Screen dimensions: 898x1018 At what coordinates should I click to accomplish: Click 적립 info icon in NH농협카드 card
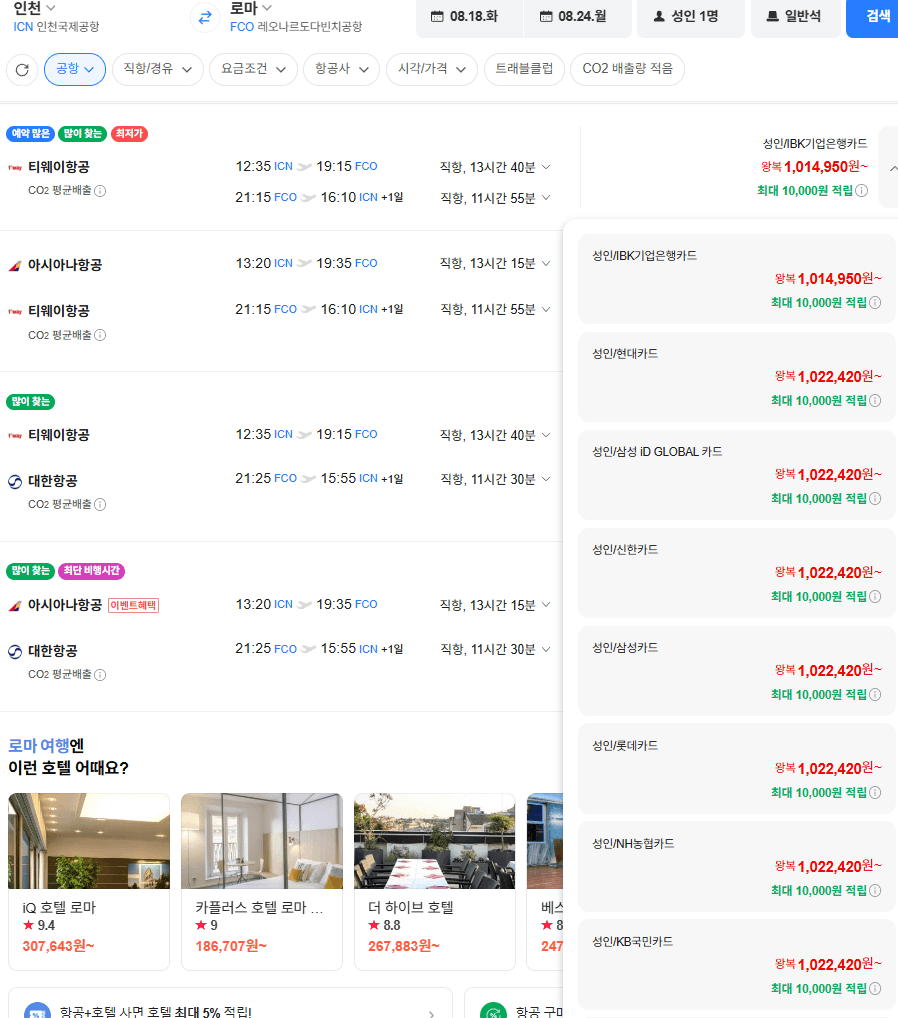pos(875,891)
